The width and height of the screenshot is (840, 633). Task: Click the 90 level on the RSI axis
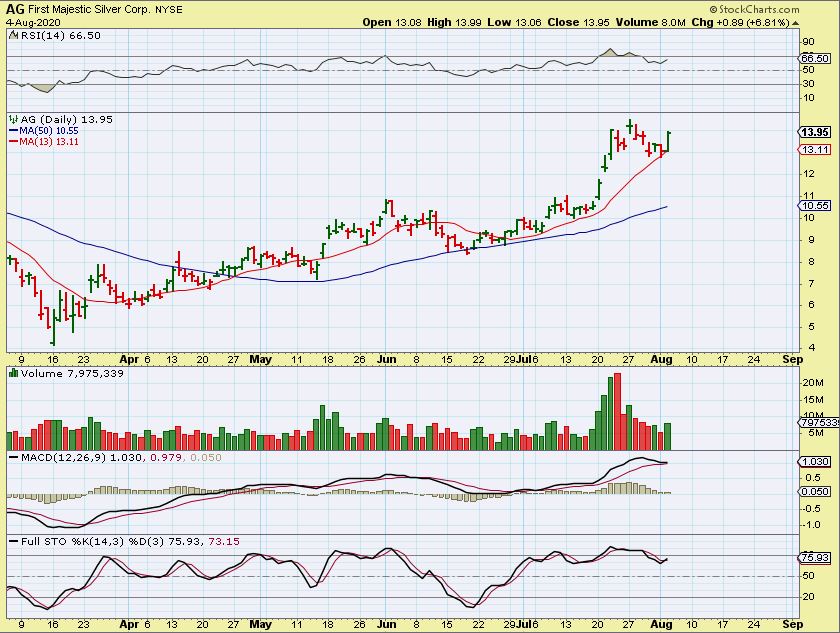point(808,42)
